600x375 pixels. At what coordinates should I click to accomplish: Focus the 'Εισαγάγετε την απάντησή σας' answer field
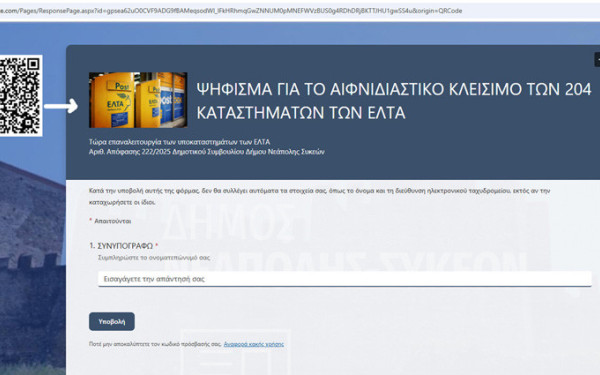345,279
